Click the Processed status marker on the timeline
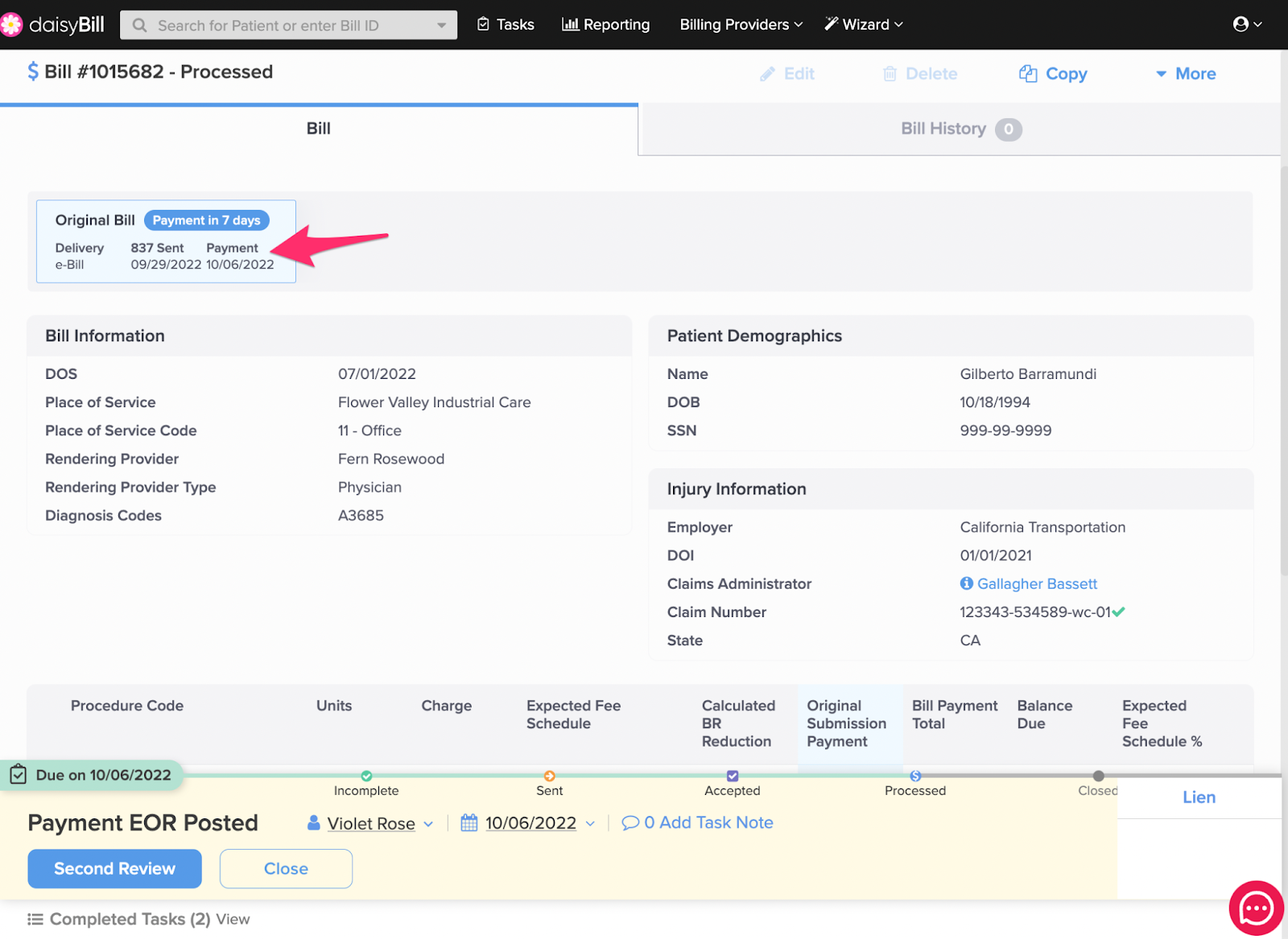The image size is (1288, 939). pyautogui.click(x=915, y=776)
